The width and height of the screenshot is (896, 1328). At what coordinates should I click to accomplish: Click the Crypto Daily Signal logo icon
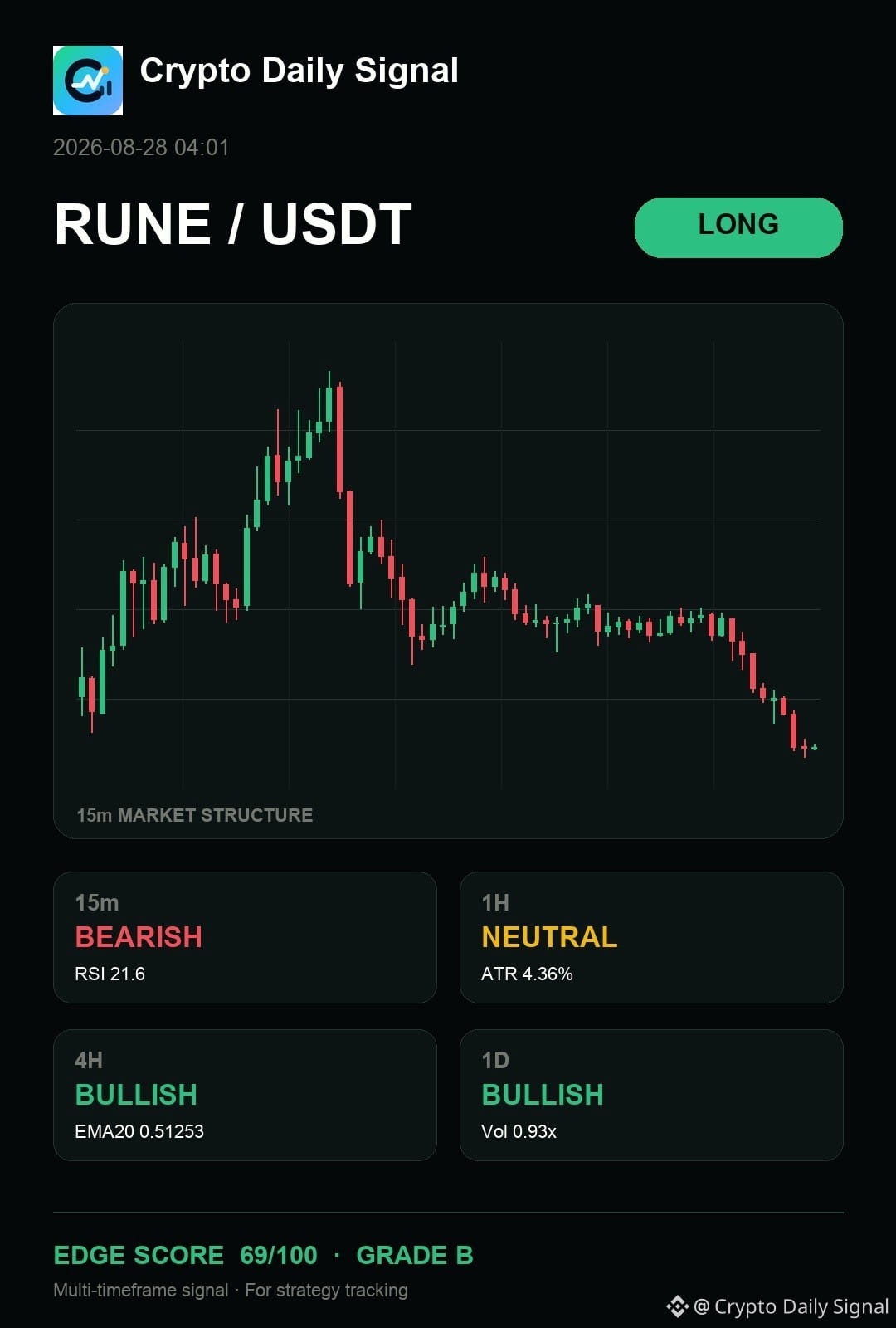pos(88,81)
